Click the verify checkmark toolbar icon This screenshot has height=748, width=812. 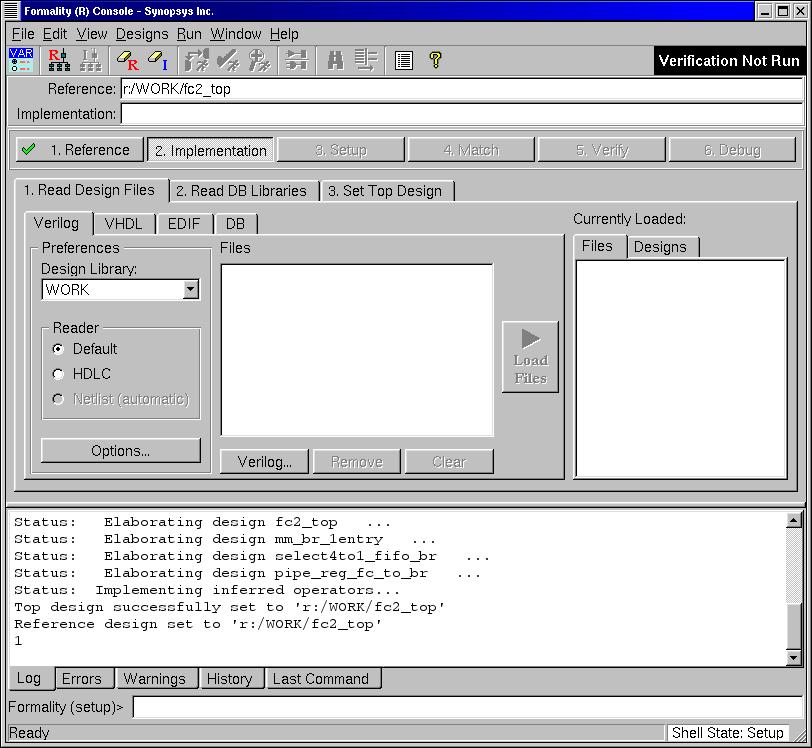(228, 60)
